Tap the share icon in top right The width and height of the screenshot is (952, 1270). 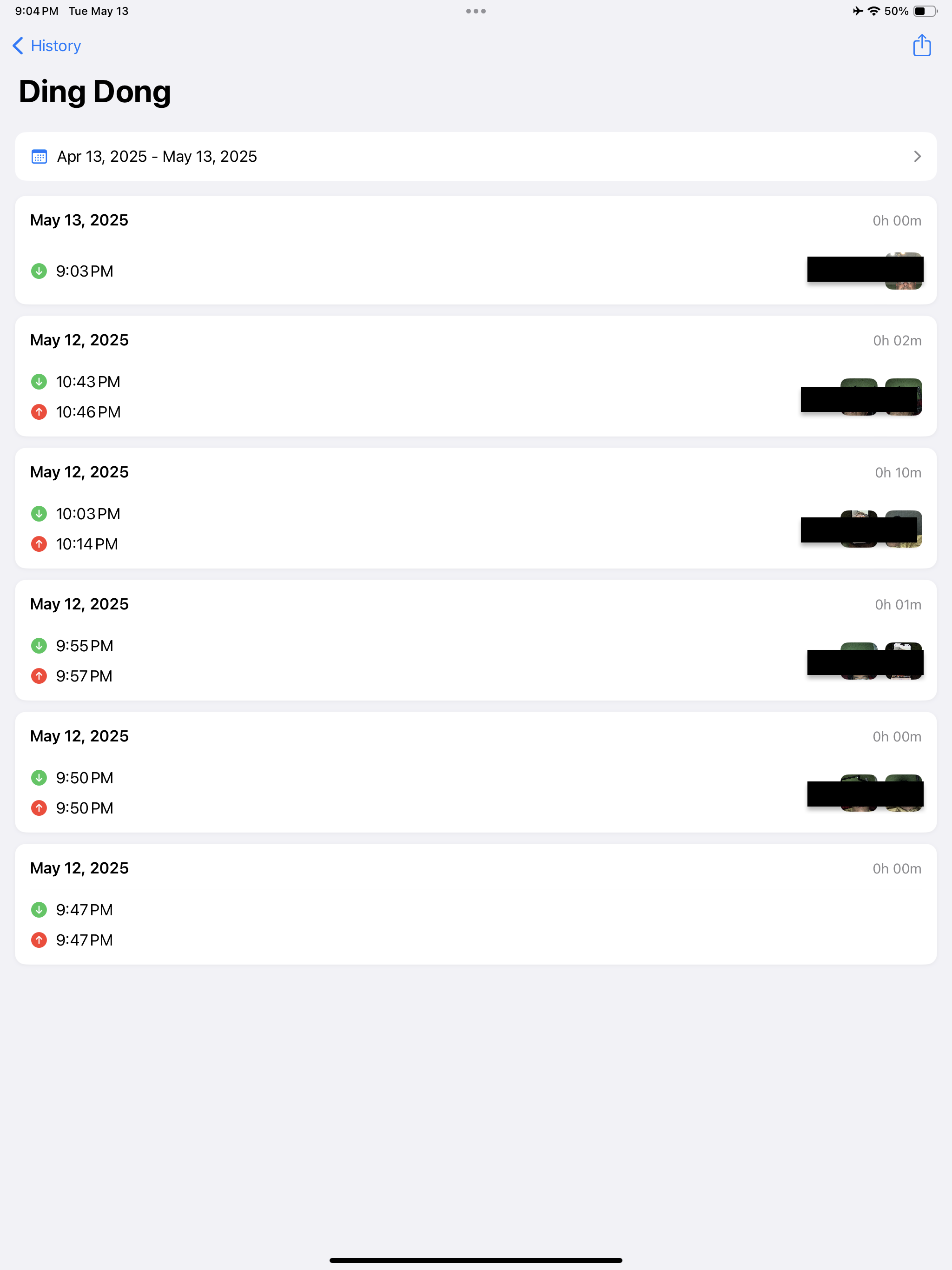point(921,46)
